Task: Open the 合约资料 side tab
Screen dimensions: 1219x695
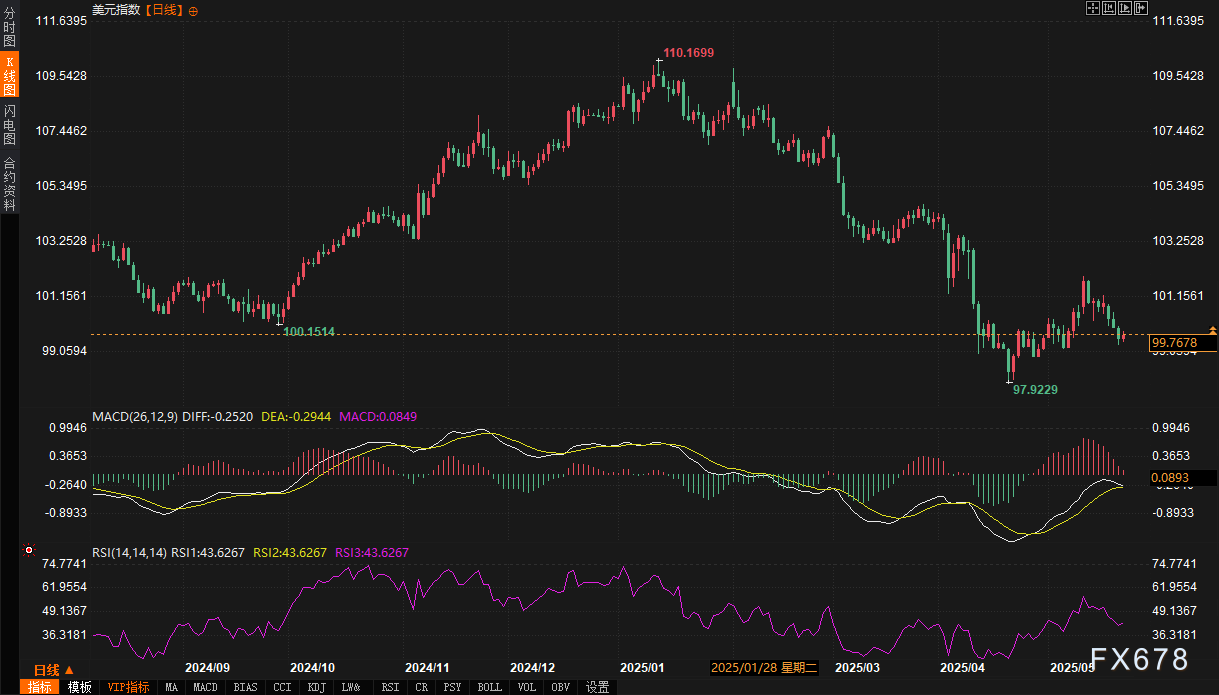Action: click(9, 183)
